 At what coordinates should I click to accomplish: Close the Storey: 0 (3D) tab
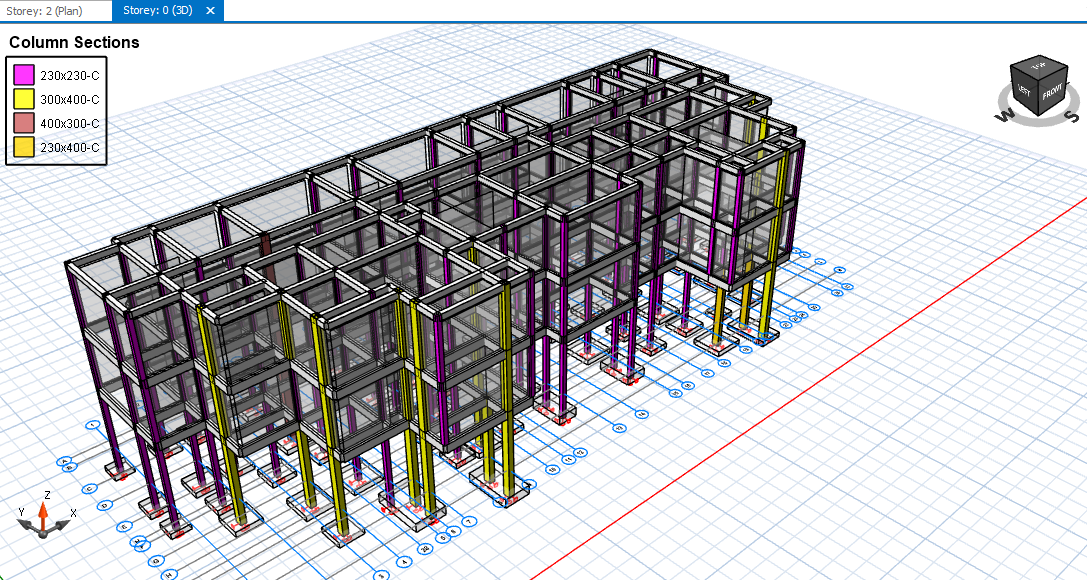(x=211, y=10)
